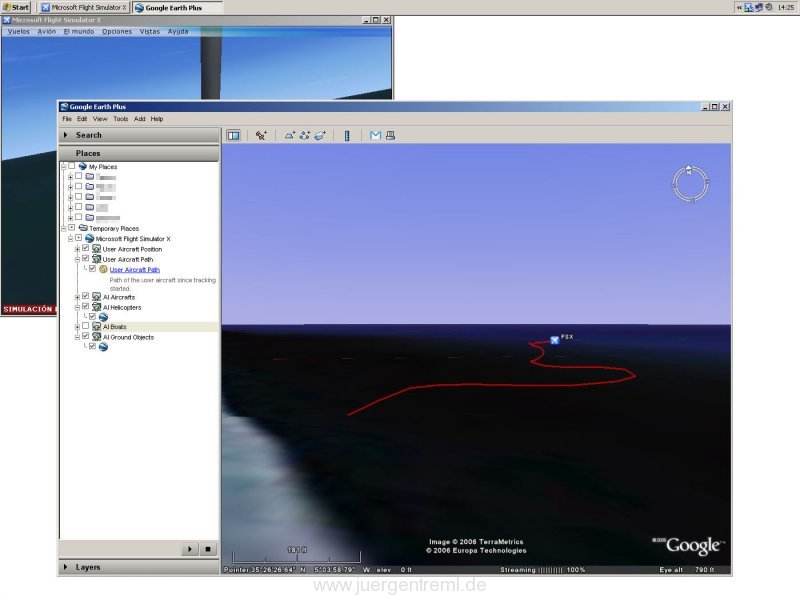
Task: Click the Print icon in toolbar
Action: point(390,136)
